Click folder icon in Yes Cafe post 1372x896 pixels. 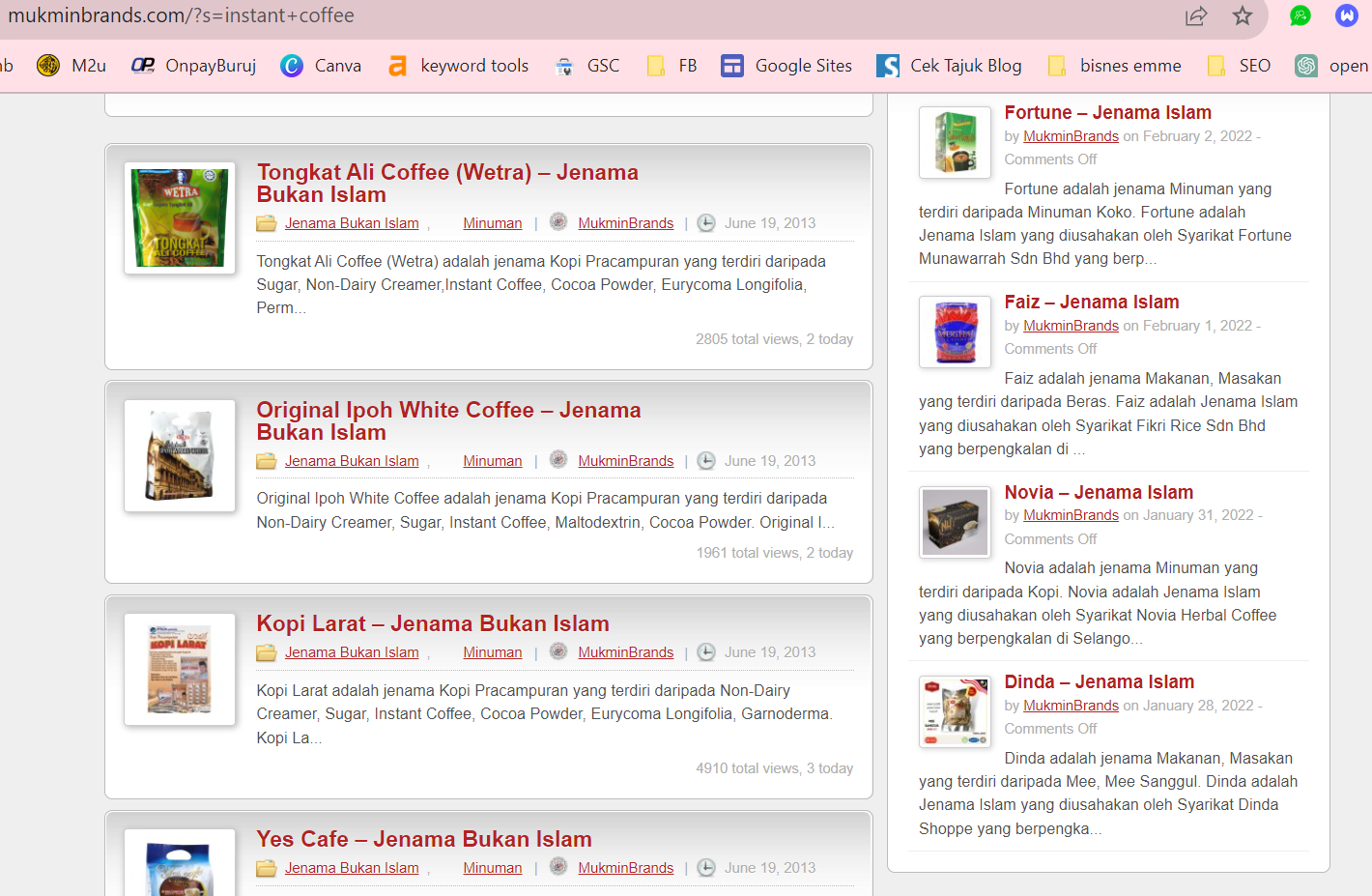click(x=267, y=868)
